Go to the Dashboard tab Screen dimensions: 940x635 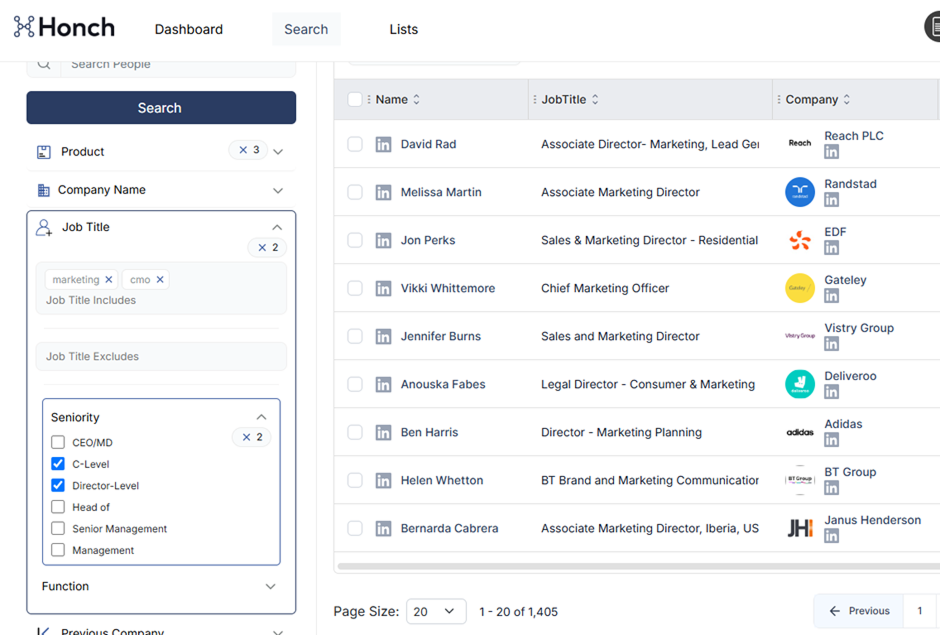189,29
